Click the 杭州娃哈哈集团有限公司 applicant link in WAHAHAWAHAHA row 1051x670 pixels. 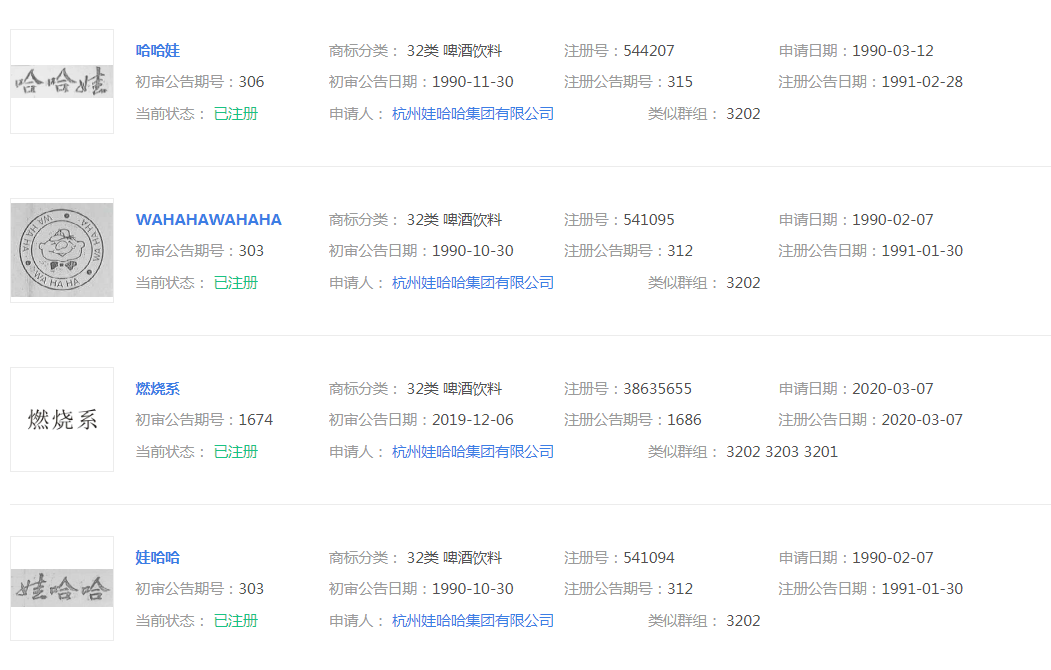point(473,283)
